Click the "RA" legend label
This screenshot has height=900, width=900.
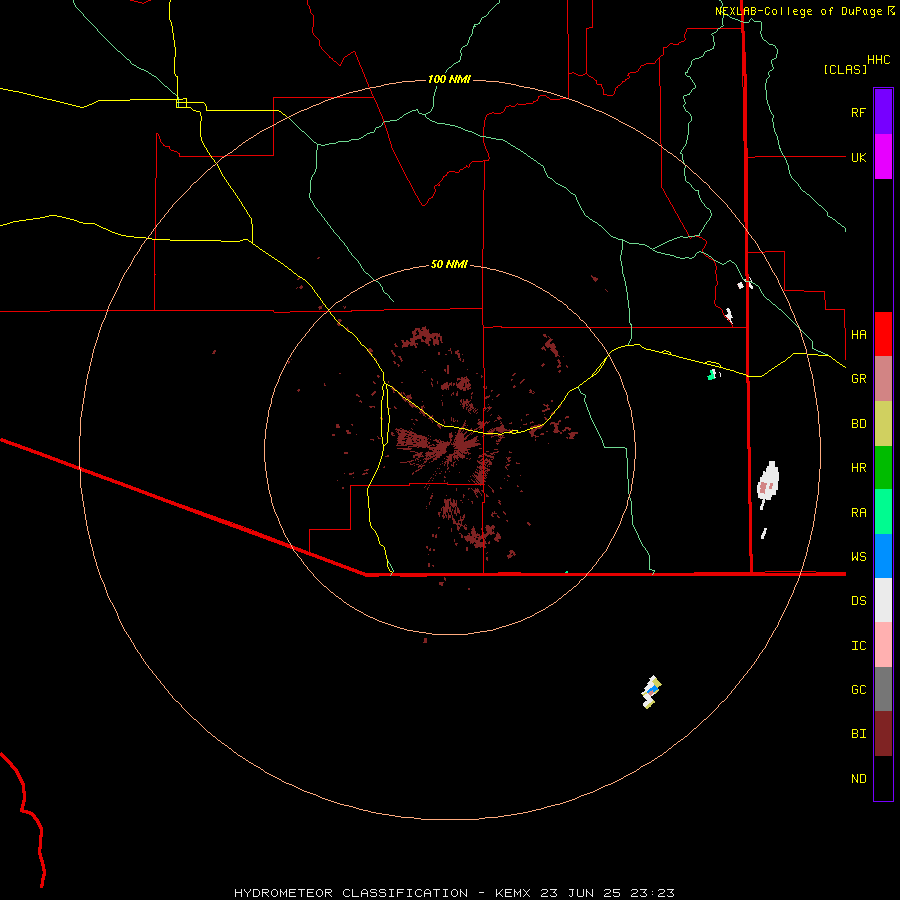point(858,513)
